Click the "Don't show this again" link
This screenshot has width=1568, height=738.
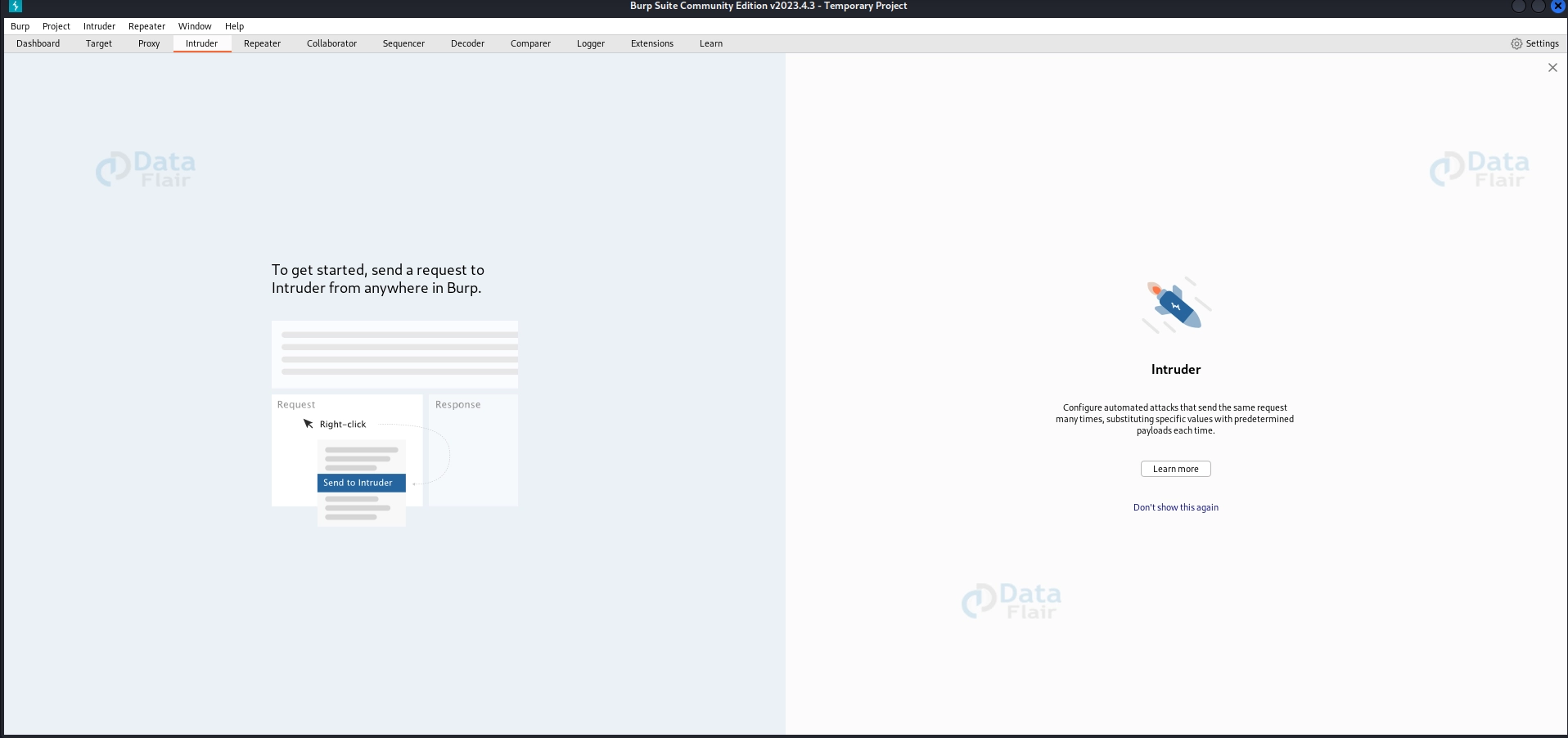(1176, 507)
